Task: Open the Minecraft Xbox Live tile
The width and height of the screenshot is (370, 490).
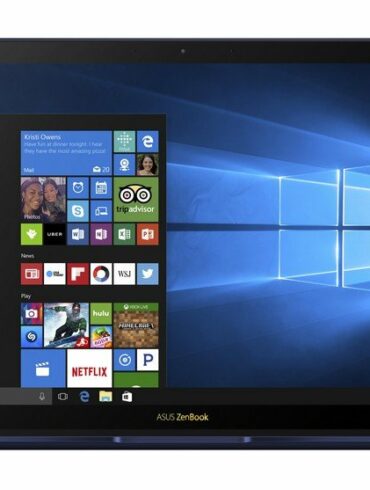Action: pyautogui.click(x=136, y=325)
